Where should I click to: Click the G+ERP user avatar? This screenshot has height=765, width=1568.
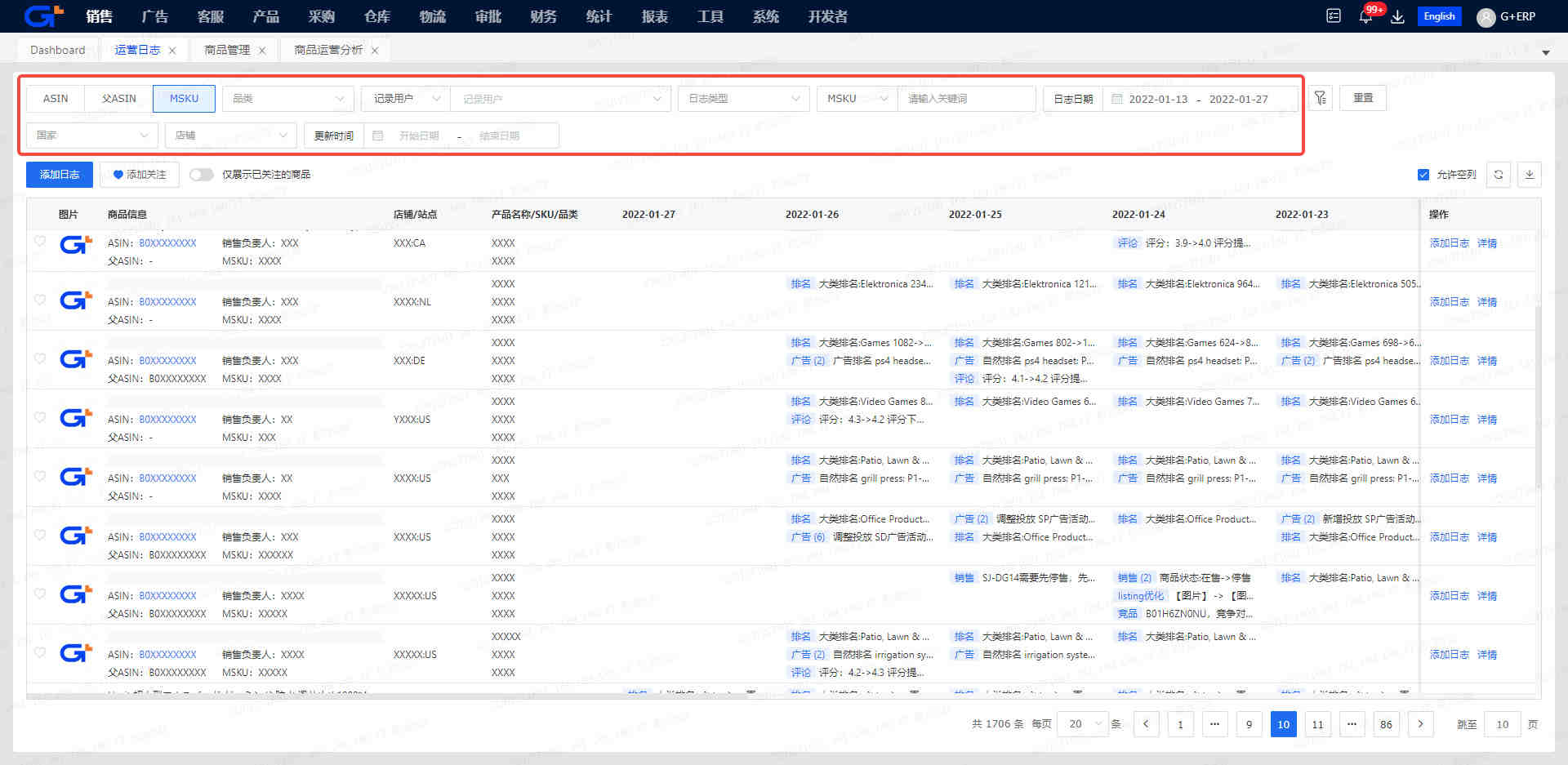1486,17
